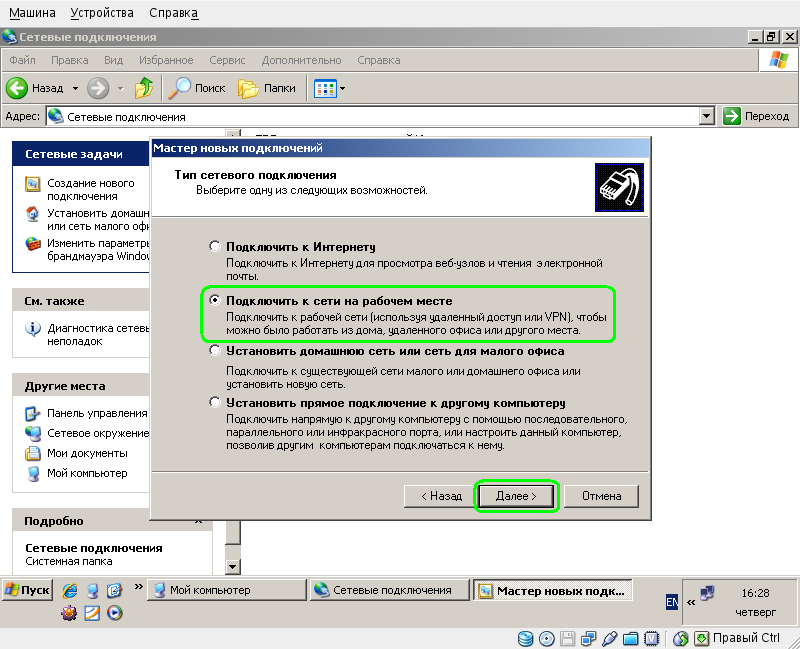Select 'Установить домашнюю сеть' radio option
800x649 pixels.
coord(215,351)
